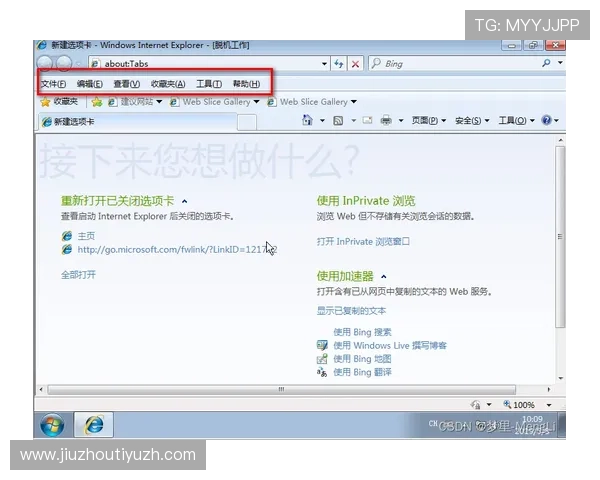Viewport: 600px width, 480px height.
Task: Click the 全部打开 link
Action: point(78,275)
